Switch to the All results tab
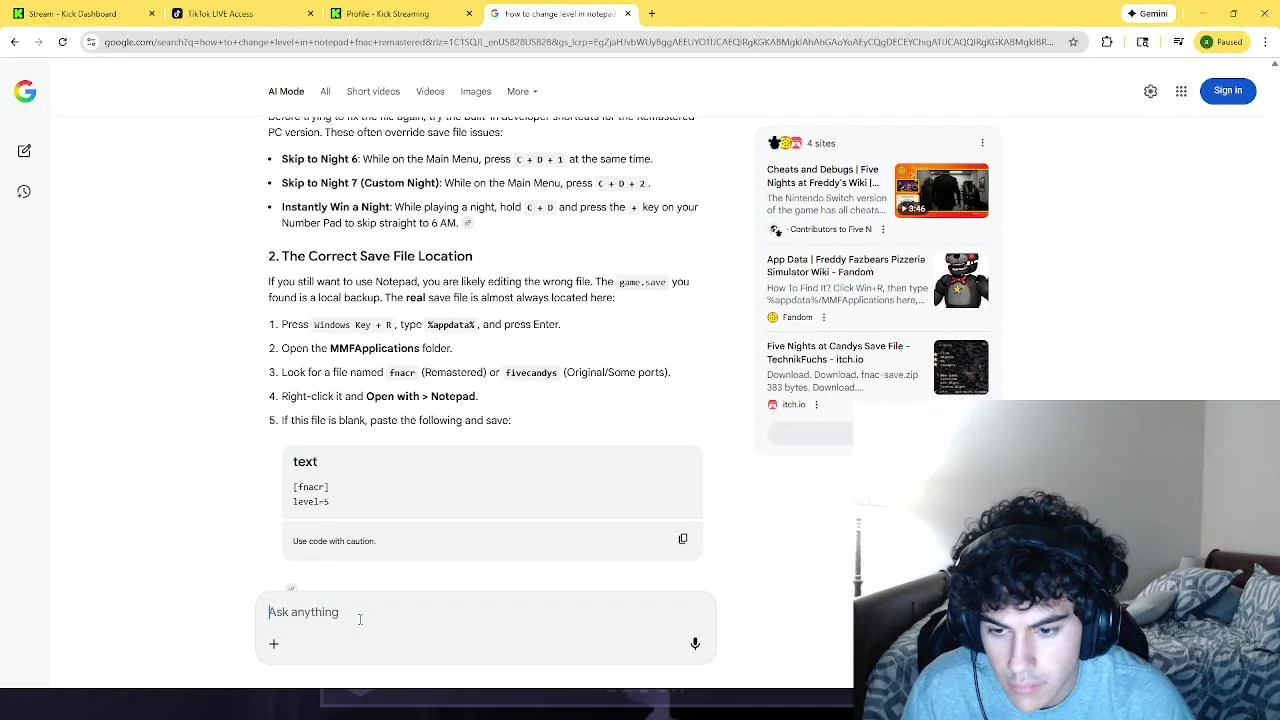 pyautogui.click(x=325, y=92)
